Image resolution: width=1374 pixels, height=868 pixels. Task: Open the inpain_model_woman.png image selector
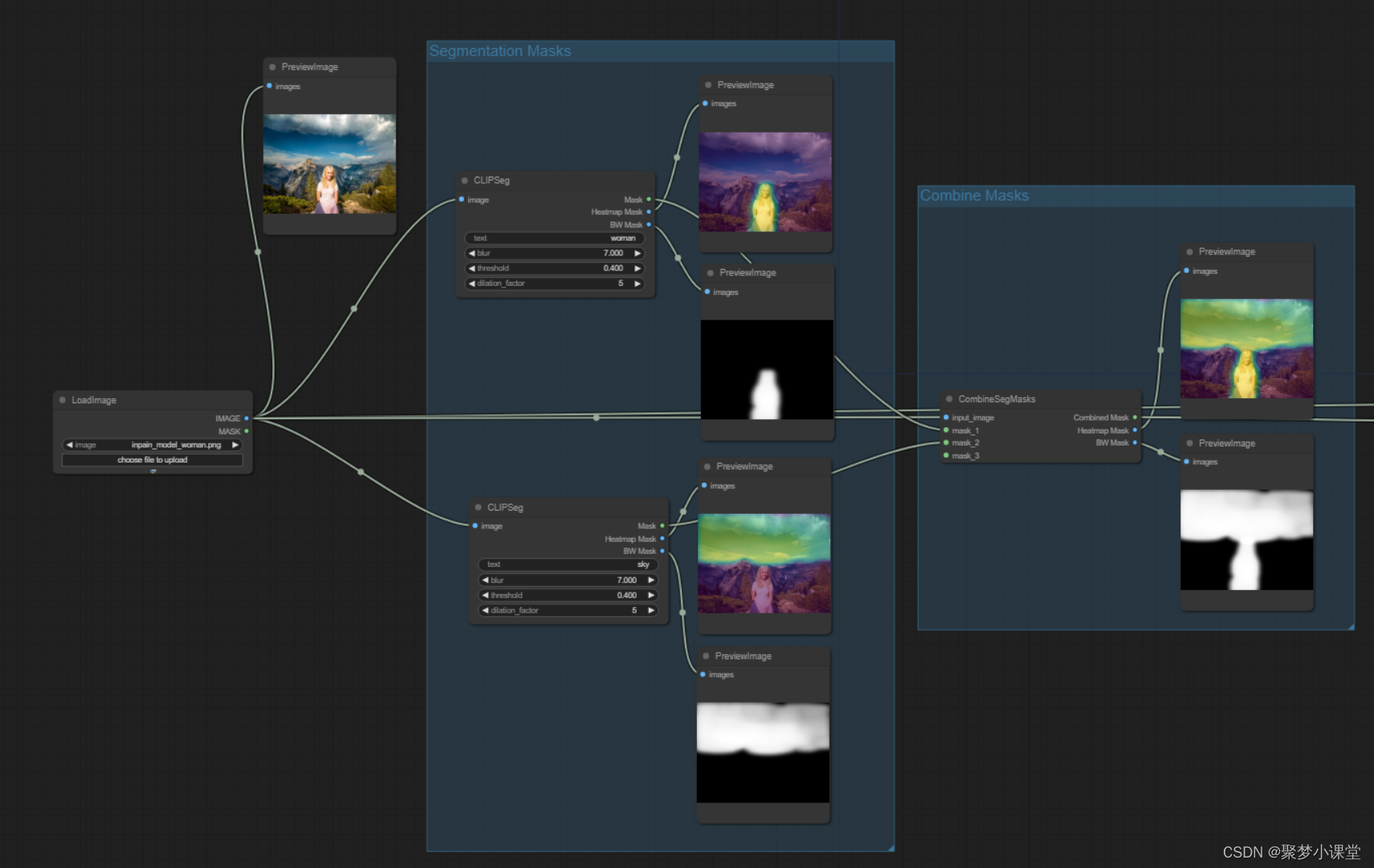(x=153, y=445)
